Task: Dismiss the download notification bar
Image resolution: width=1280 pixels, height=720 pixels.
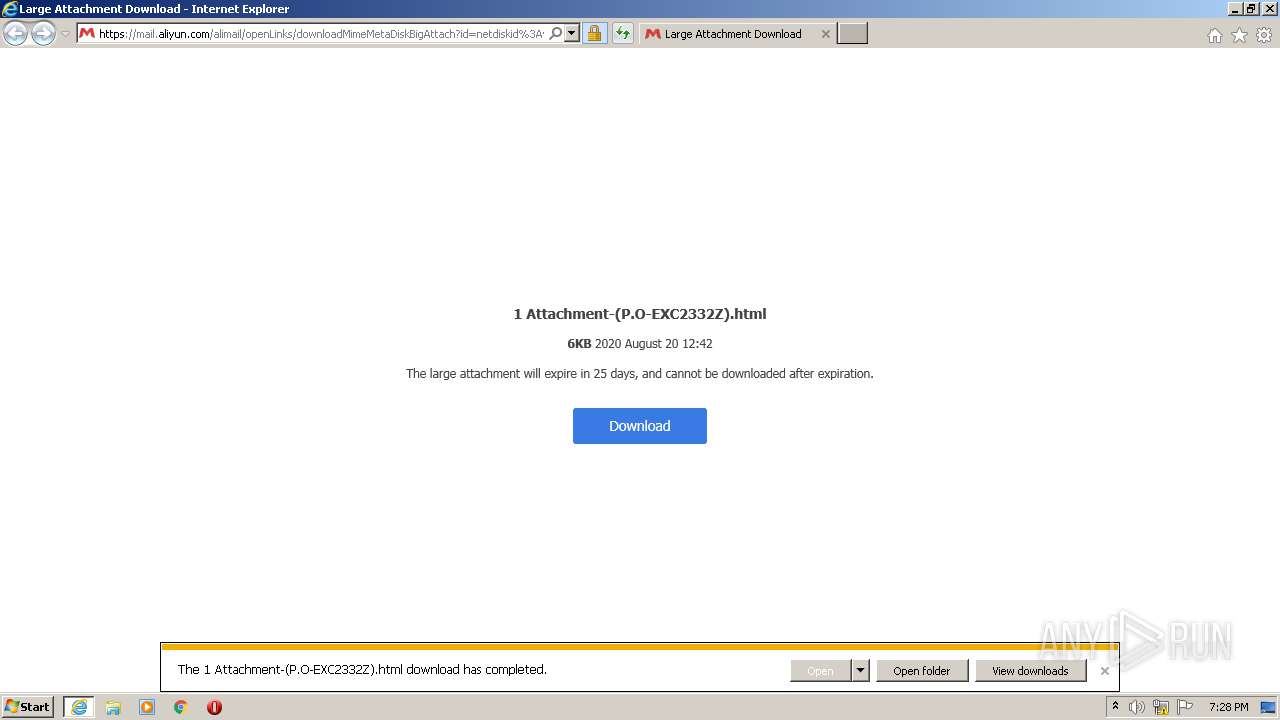Action: click(1105, 671)
